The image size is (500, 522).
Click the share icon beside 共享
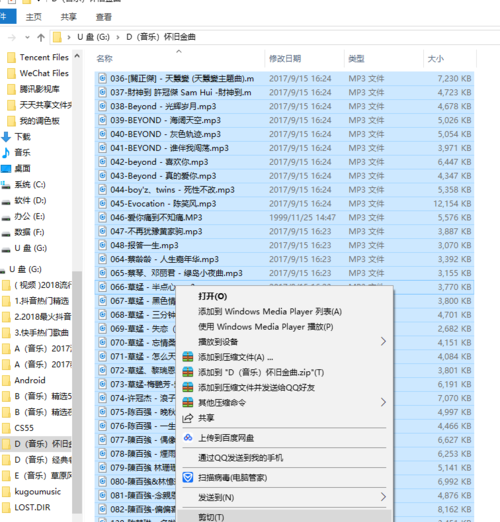(x=188, y=418)
